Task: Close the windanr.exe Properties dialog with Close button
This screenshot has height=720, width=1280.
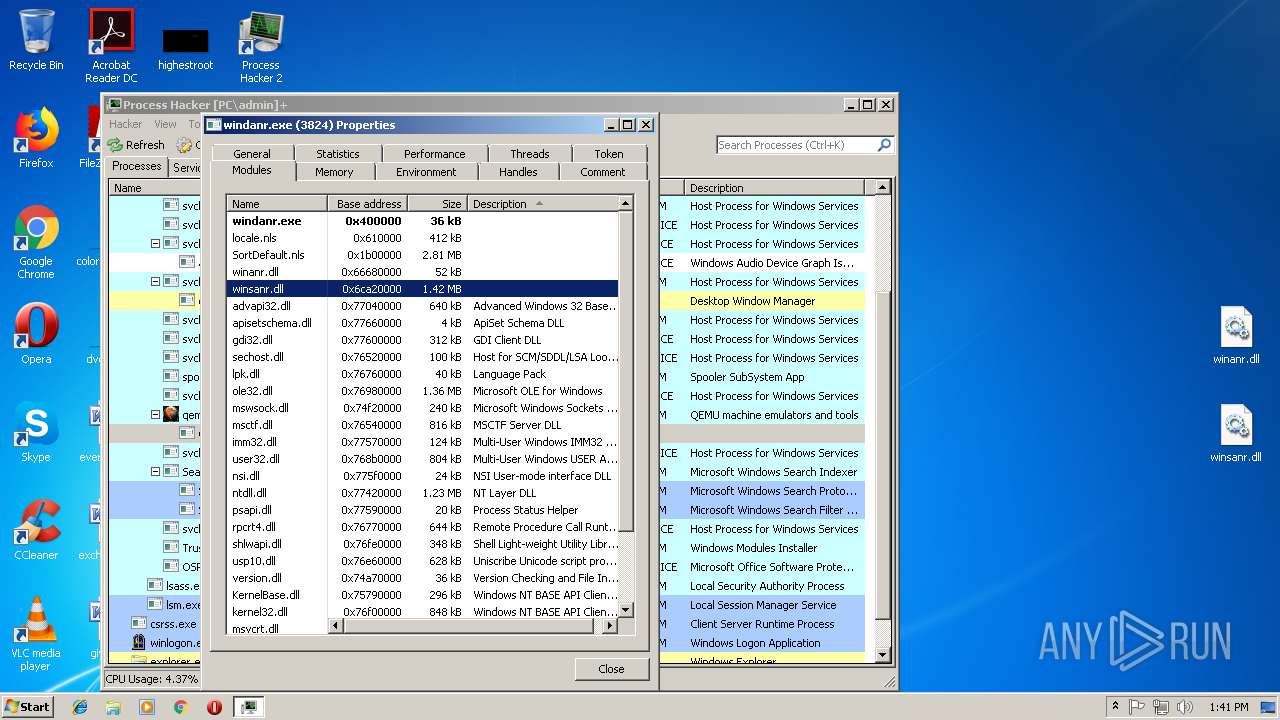Action: pyautogui.click(x=611, y=669)
